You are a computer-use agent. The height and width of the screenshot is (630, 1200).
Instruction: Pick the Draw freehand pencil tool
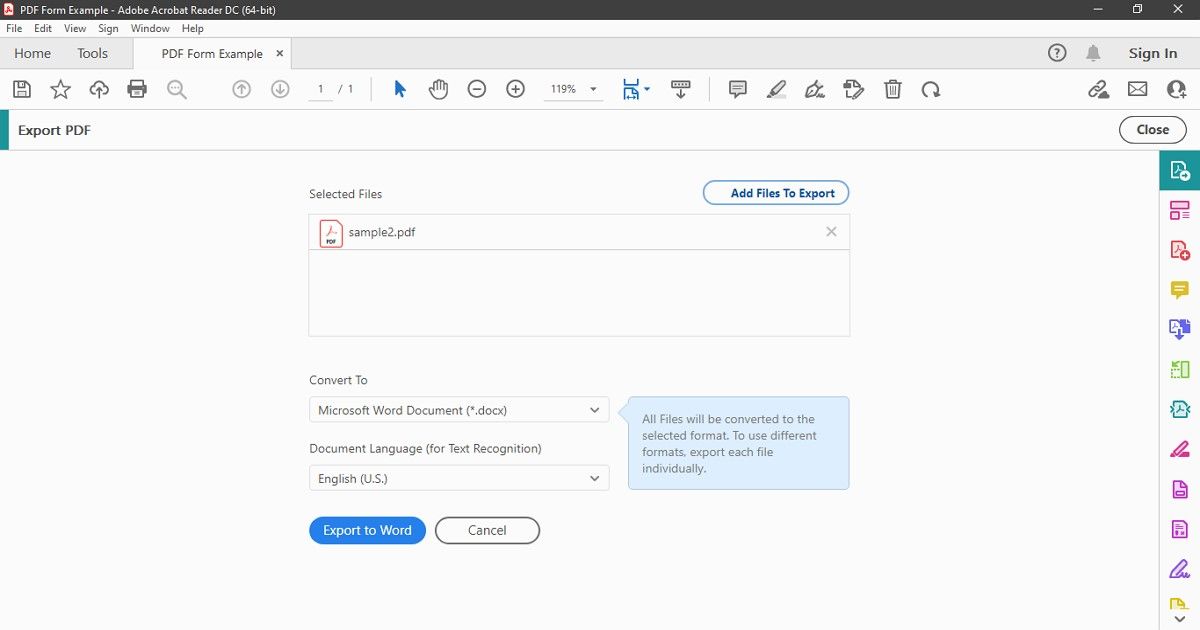pos(815,89)
